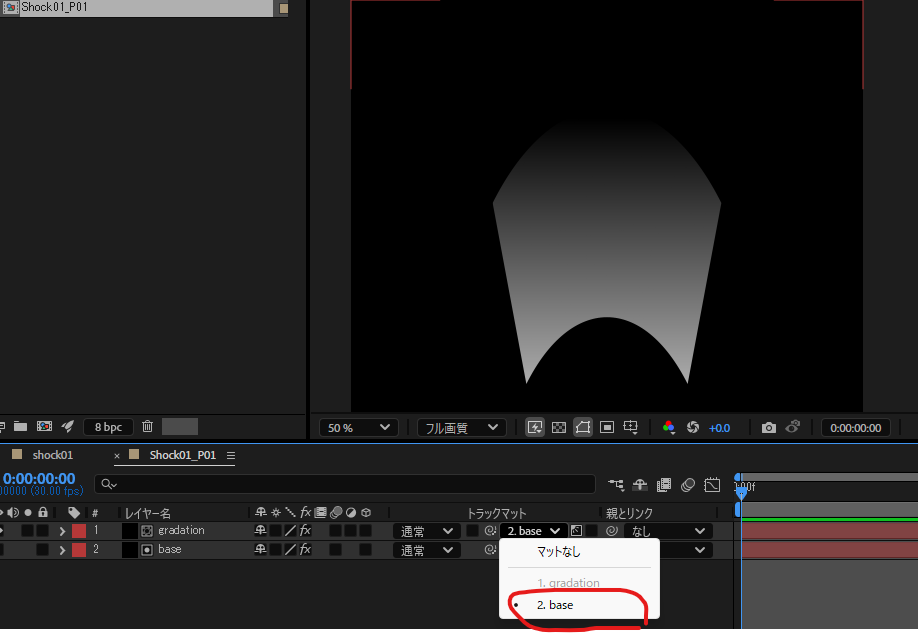
Task: Reset exposure with the aperture icon
Action: 692,427
